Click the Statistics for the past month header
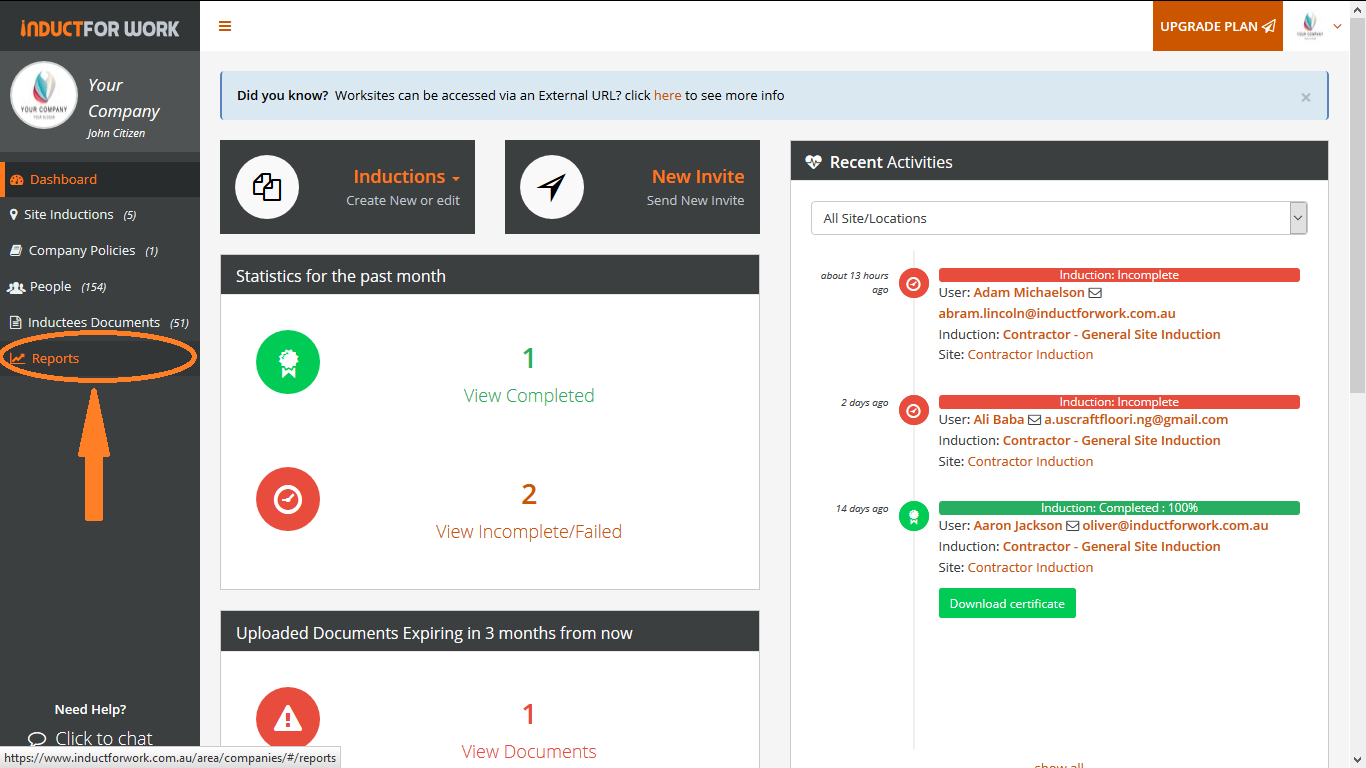This screenshot has width=1366, height=768. point(490,275)
